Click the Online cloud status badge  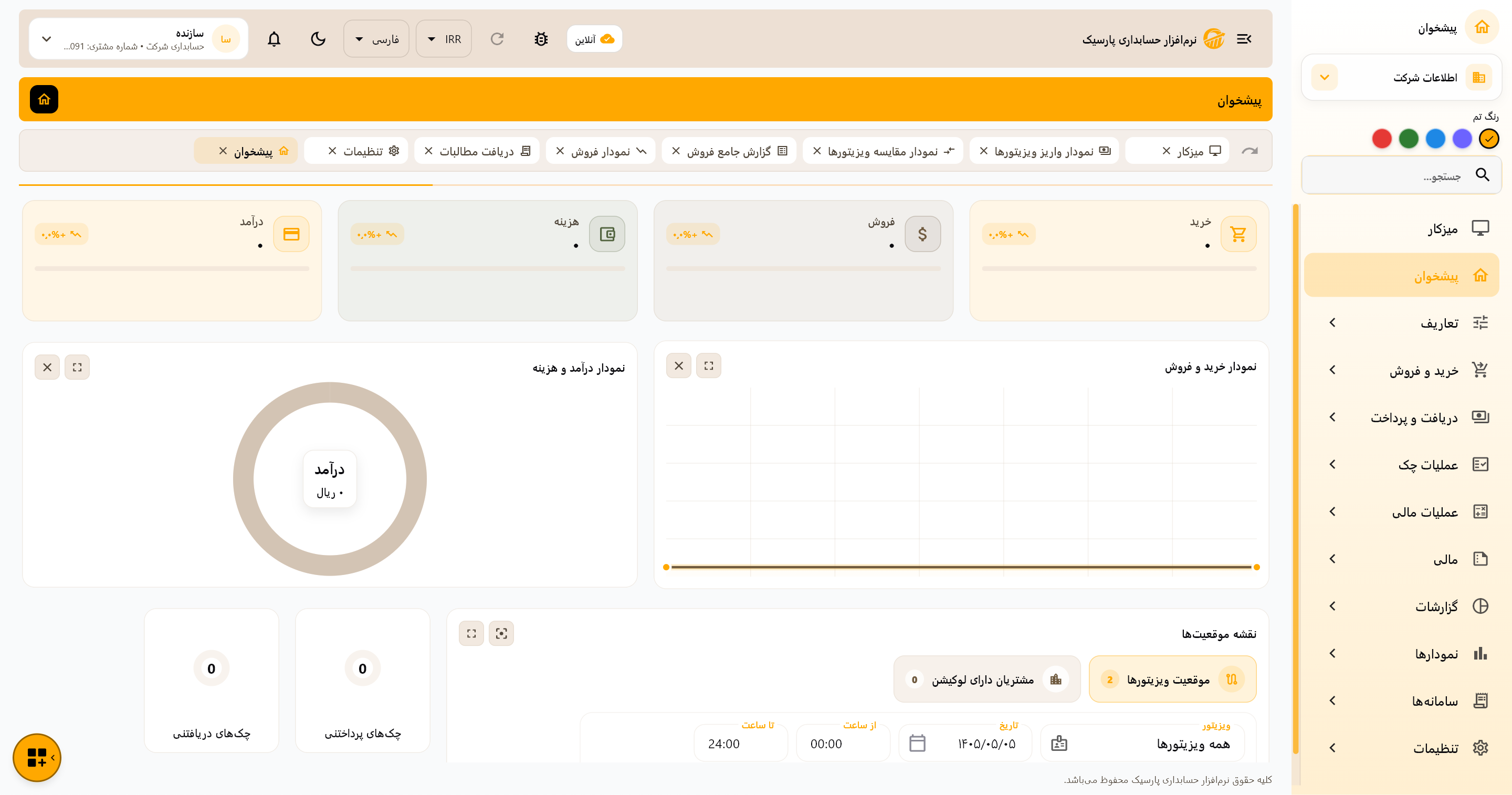click(595, 39)
